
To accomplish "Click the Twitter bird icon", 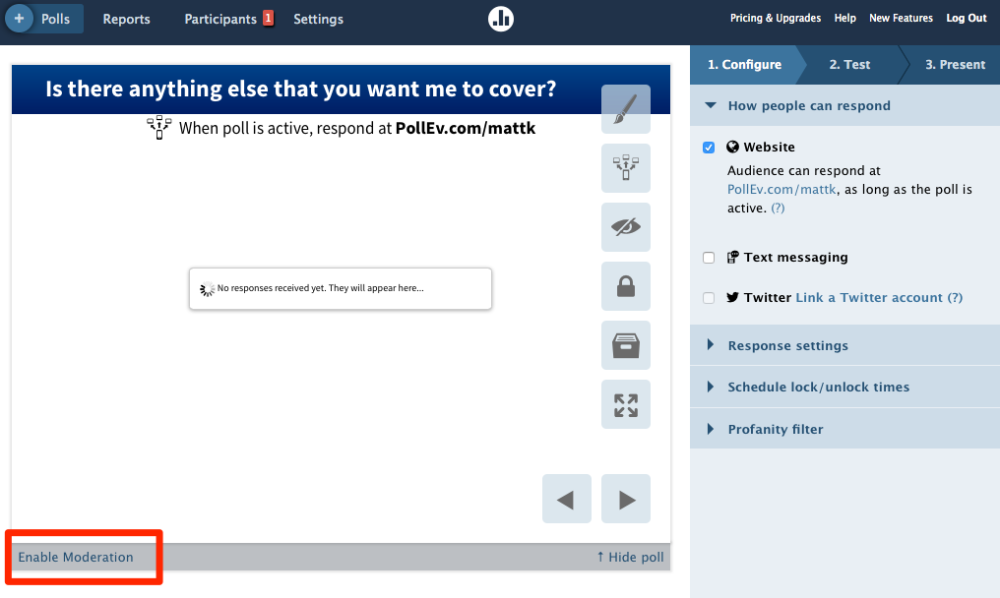I will (733, 297).
